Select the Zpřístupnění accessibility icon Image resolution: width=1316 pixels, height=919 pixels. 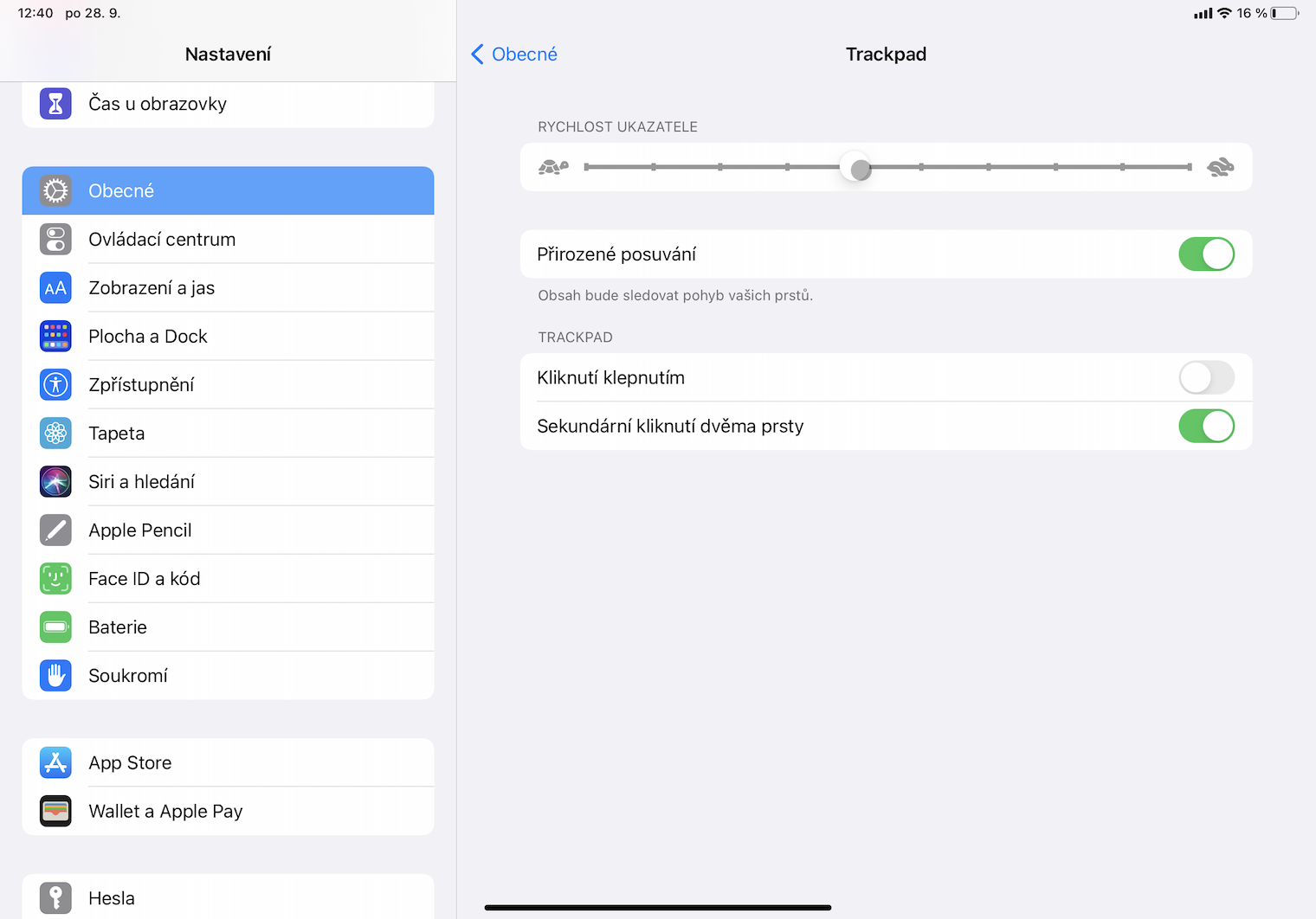click(55, 385)
